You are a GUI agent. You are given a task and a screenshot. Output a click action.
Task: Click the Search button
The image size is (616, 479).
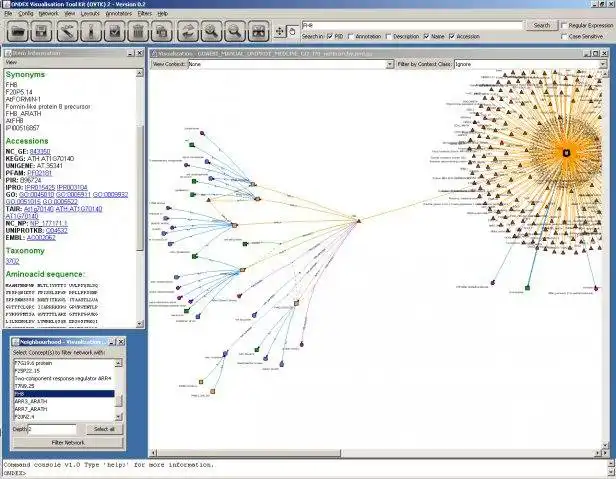coord(541,25)
